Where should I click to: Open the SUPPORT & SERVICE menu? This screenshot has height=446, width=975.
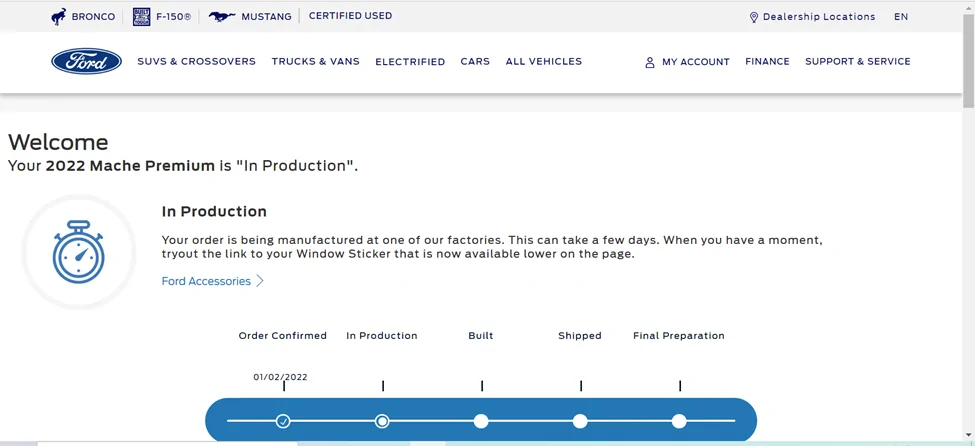pos(857,61)
